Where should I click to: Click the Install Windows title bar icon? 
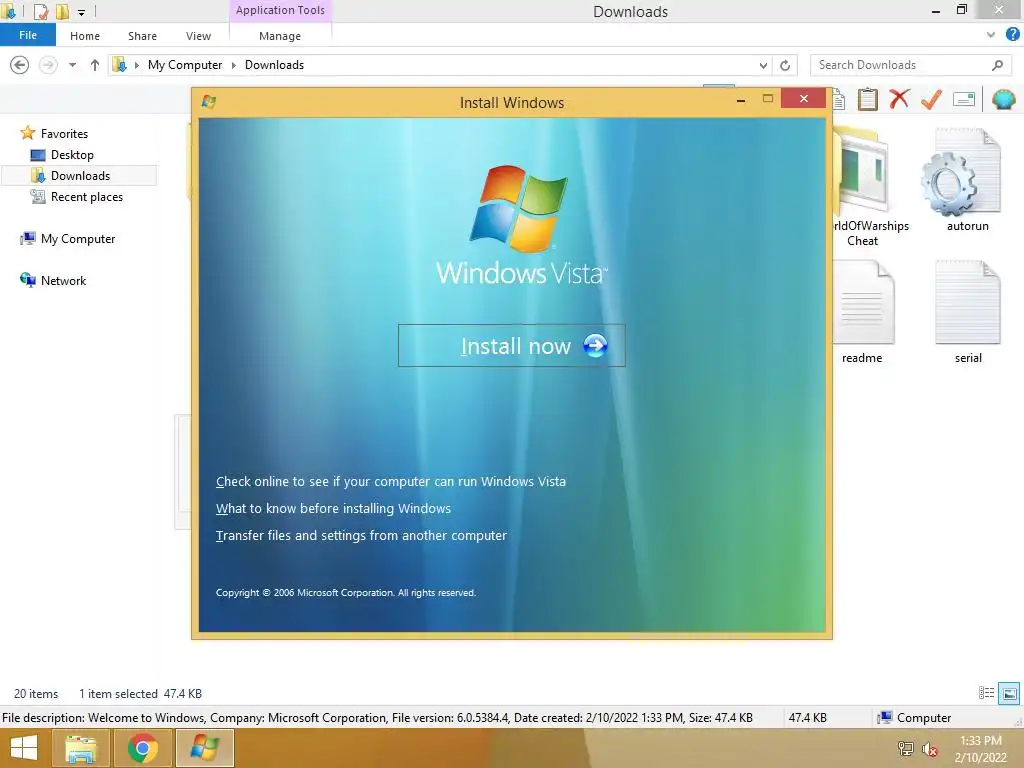[209, 101]
